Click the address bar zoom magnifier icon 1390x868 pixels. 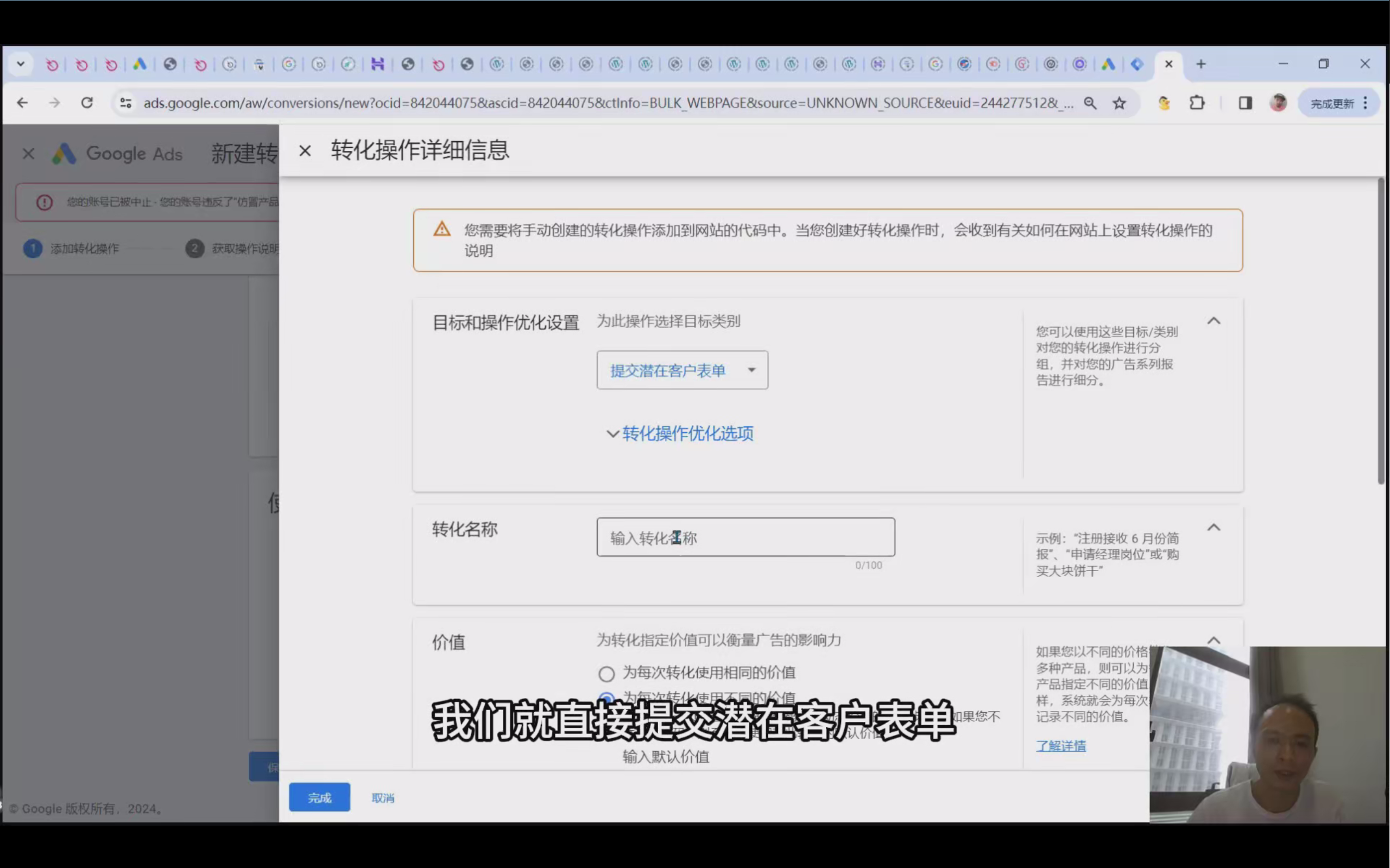pyautogui.click(x=1090, y=103)
